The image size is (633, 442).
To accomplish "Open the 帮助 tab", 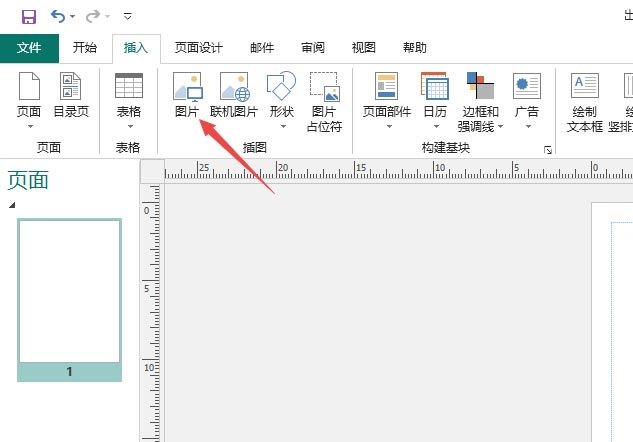I will click(x=415, y=48).
